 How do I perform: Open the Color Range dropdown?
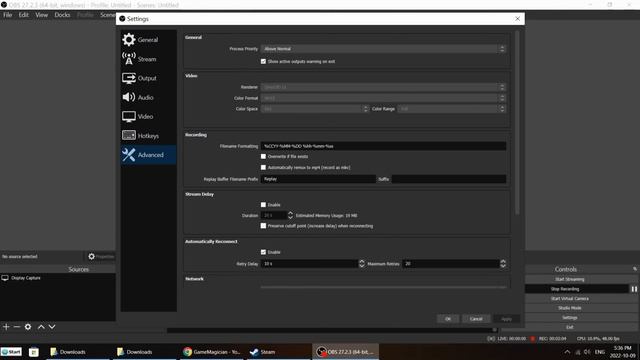coord(452,109)
